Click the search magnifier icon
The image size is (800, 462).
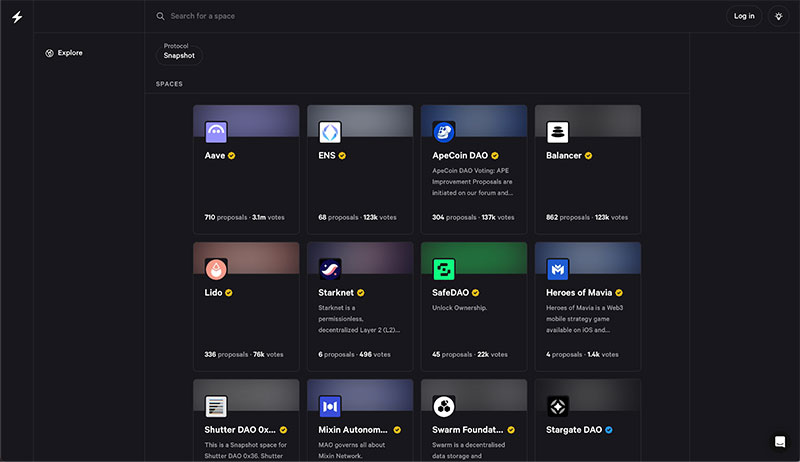(x=160, y=16)
